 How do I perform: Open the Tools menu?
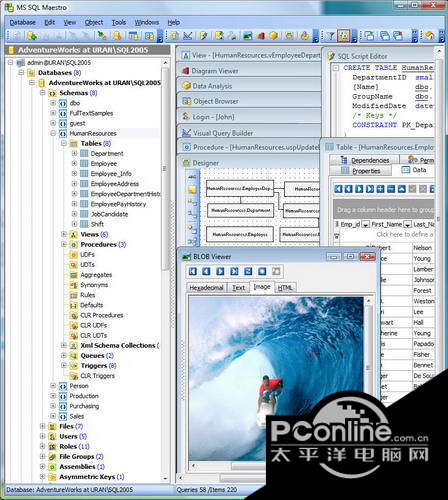[x=119, y=22]
